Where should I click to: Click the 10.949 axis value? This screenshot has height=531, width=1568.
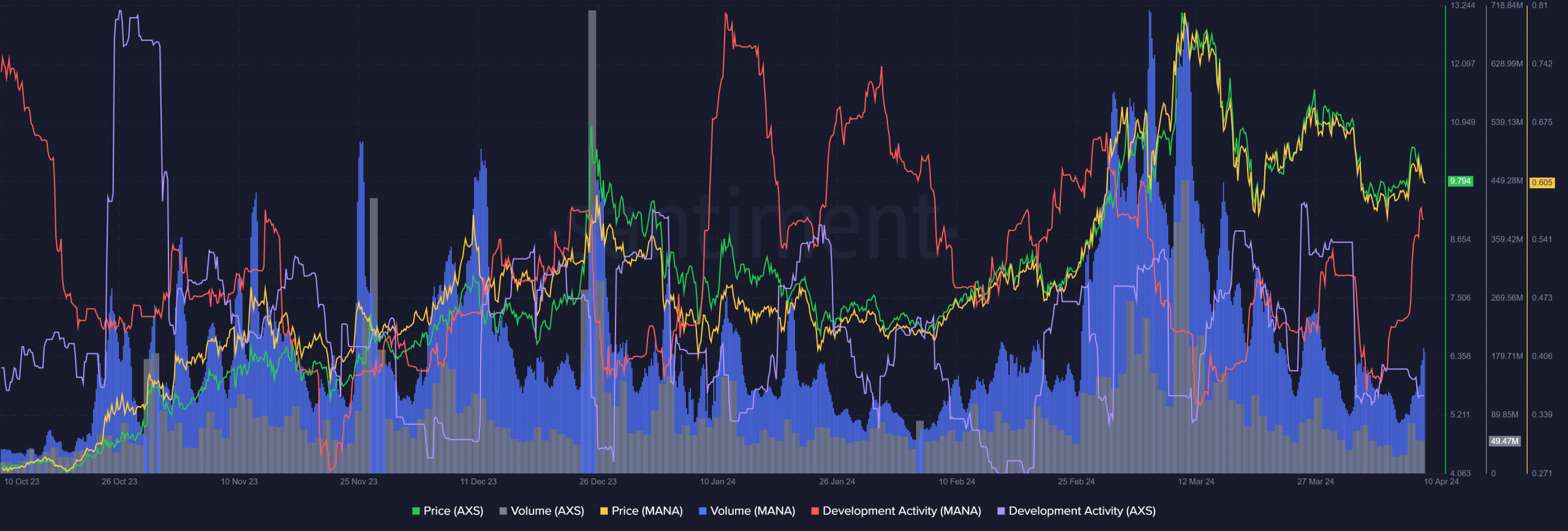pos(1463,122)
